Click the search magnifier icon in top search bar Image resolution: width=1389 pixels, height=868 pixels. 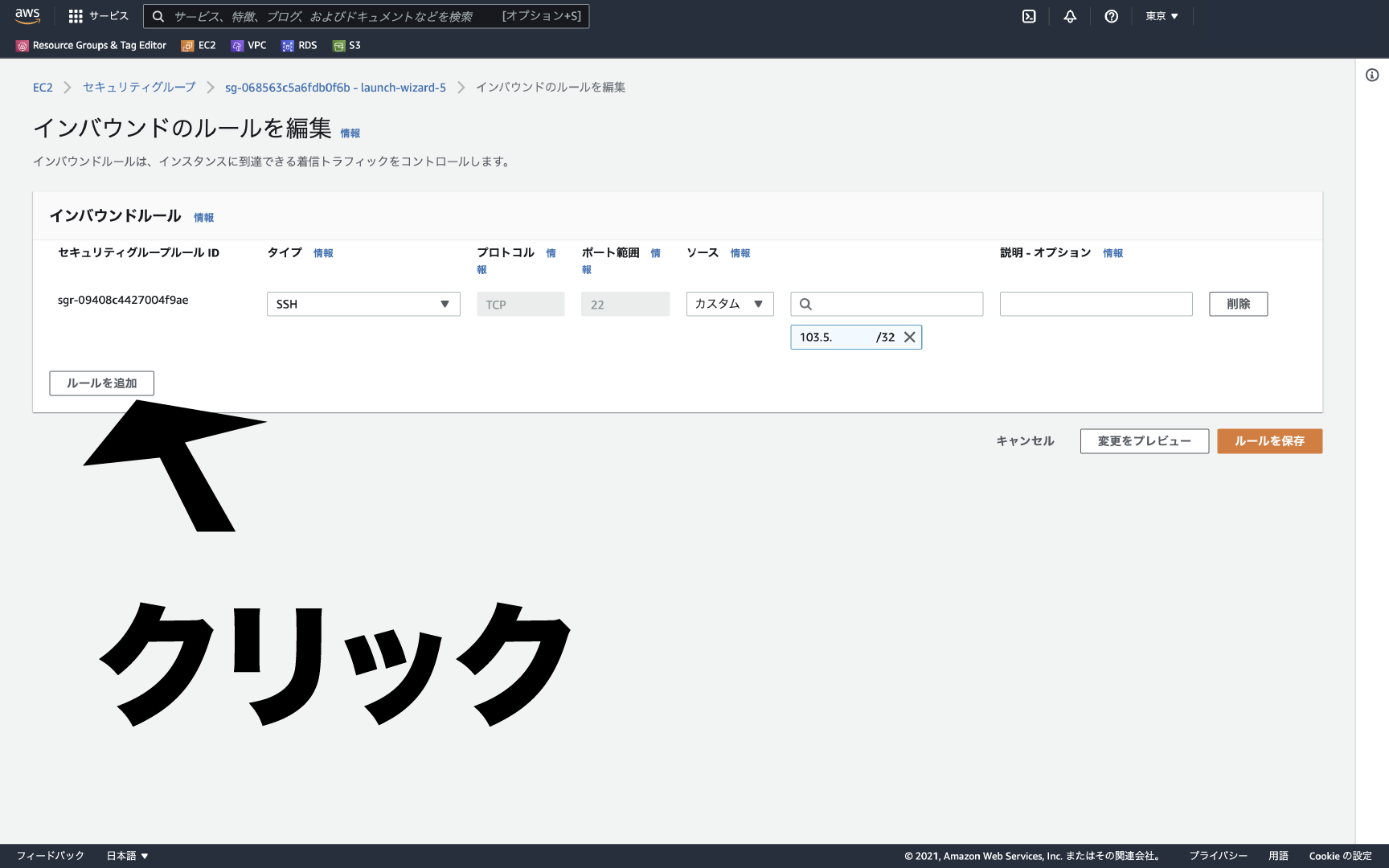coord(158,16)
